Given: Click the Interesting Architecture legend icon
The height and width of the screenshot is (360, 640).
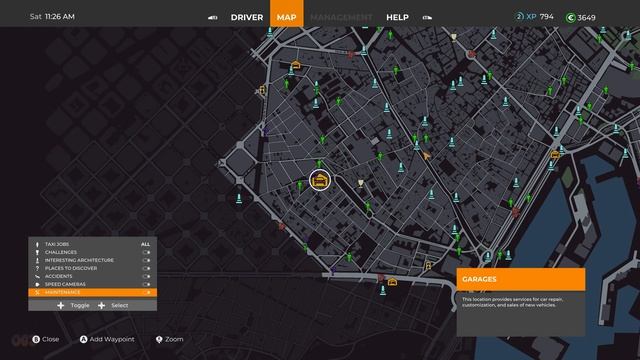Looking at the screenshot, I should 37,260.
